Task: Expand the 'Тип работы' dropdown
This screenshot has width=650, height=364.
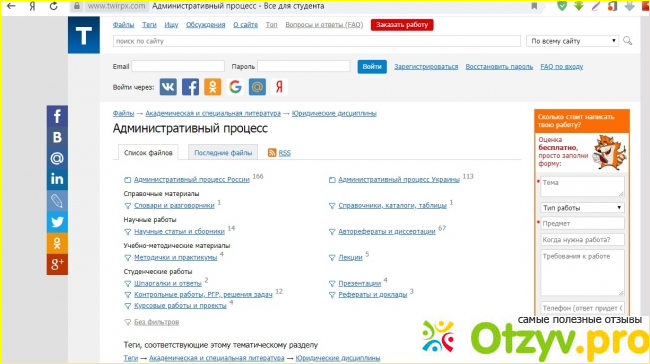Action: (x=582, y=208)
